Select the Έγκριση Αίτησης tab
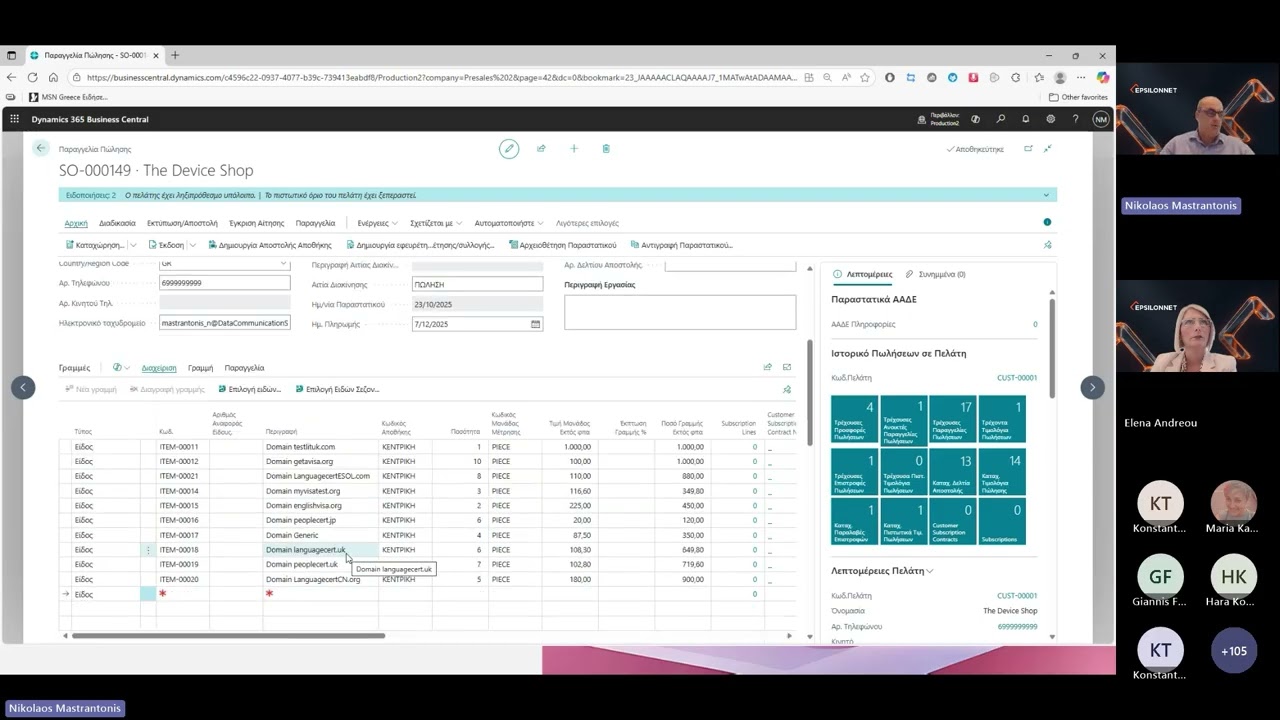Screen dimensions: 1280x720 click(257, 223)
